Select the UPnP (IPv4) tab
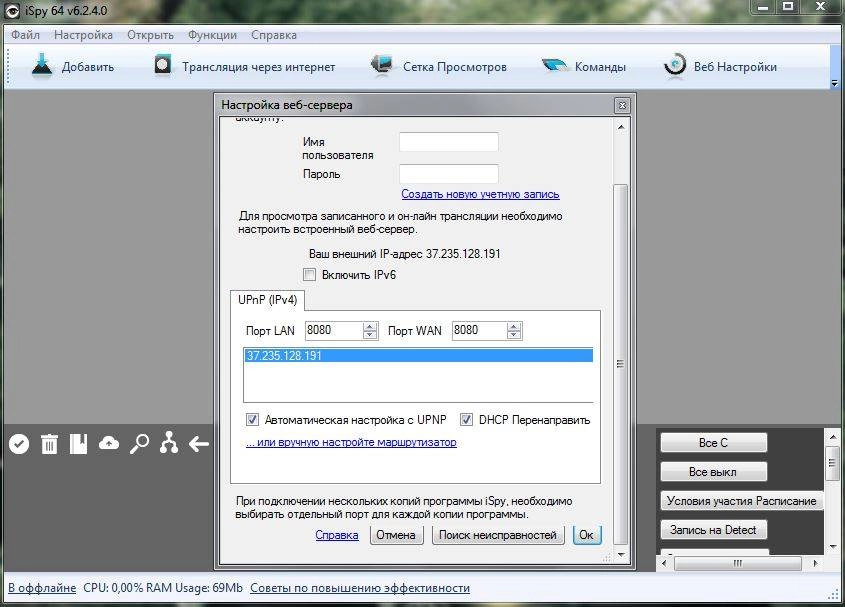Image resolution: width=845 pixels, height=607 pixels. 267,300
